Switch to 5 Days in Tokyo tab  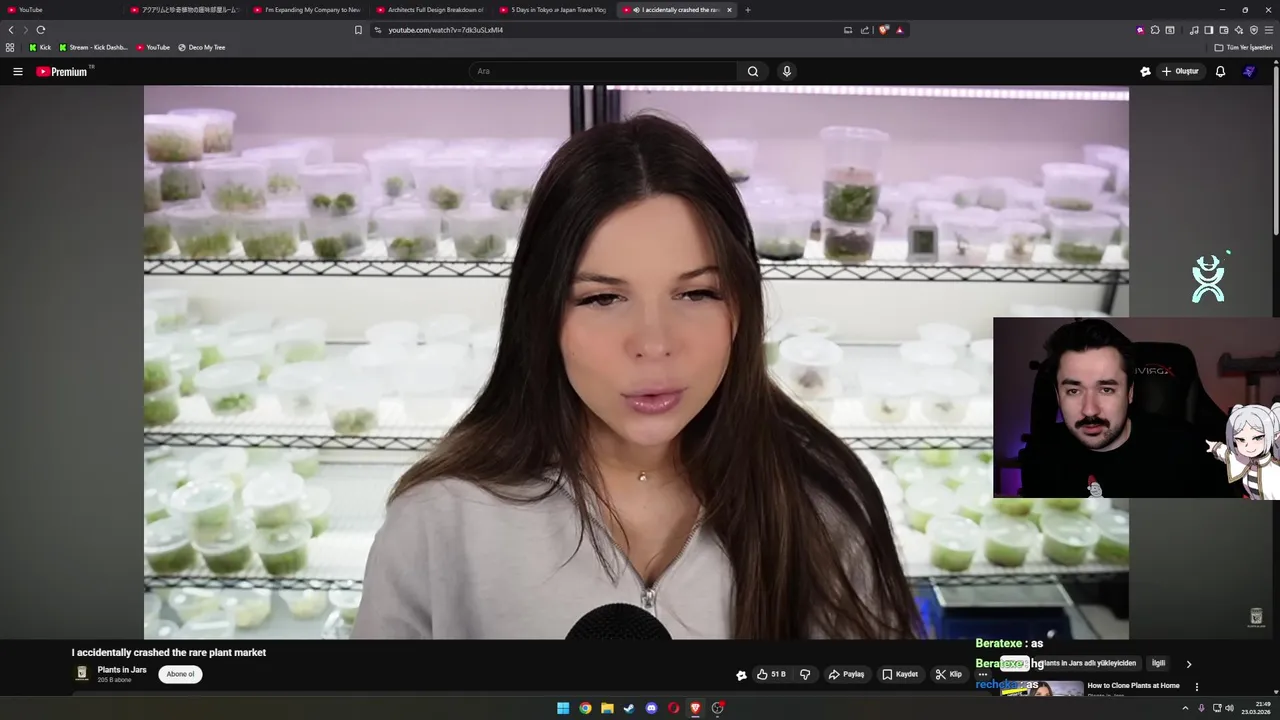[552, 10]
